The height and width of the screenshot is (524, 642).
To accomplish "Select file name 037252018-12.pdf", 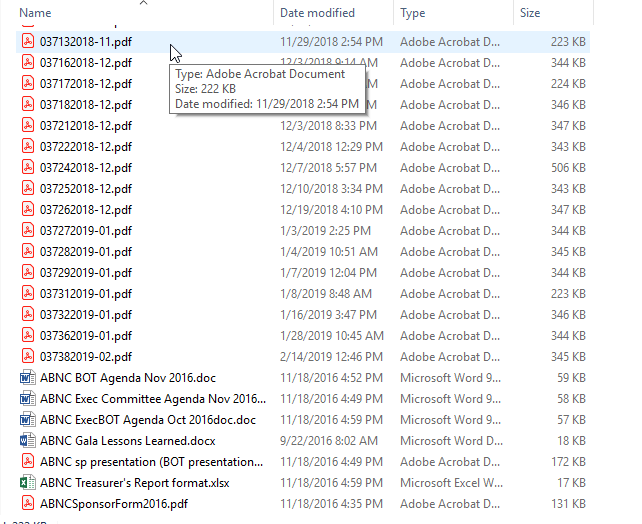I will pyautogui.click(x=86, y=189).
